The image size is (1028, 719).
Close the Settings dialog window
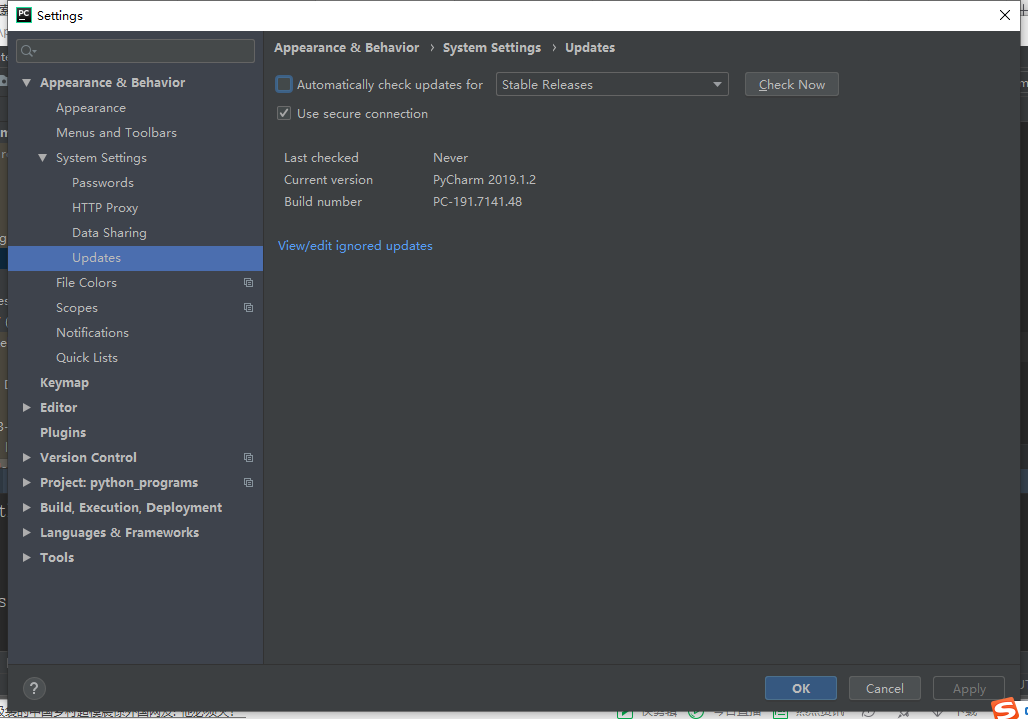[x=1004, y=15]
